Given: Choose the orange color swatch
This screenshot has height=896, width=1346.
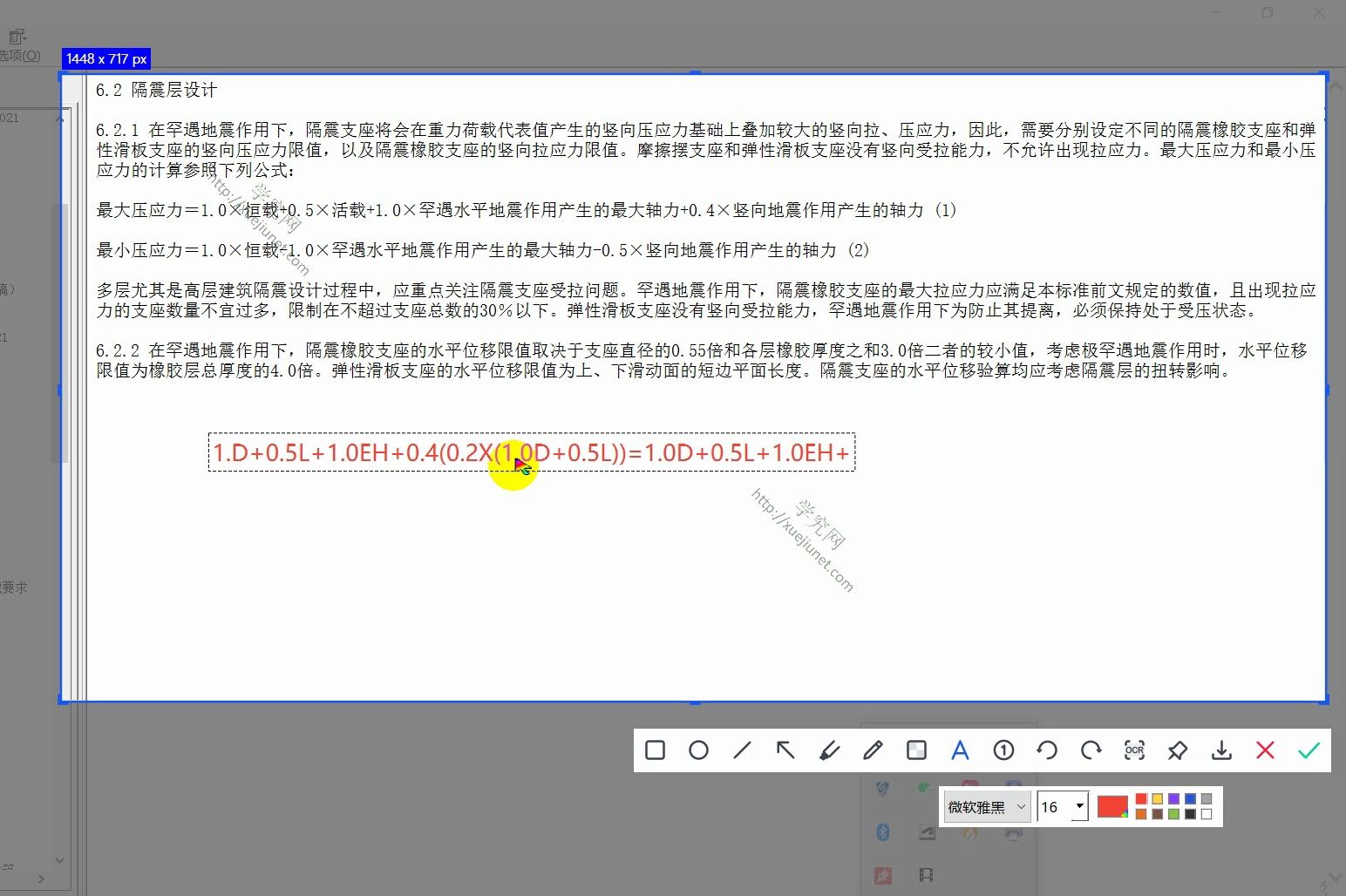Looking at the screenshot, I should (x=1141, y=814).
